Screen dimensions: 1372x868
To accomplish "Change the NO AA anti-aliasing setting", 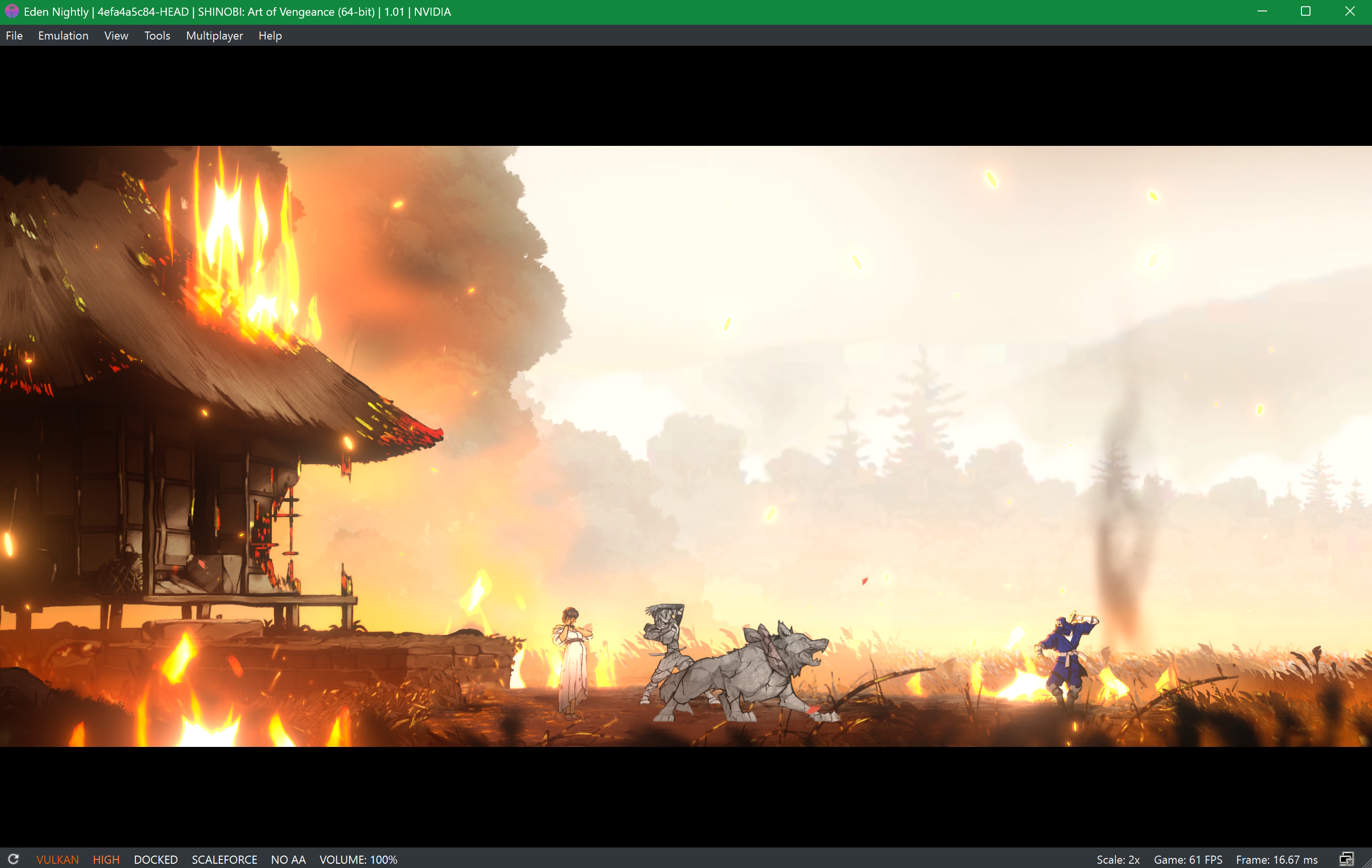I will click(x=289, y=859).
